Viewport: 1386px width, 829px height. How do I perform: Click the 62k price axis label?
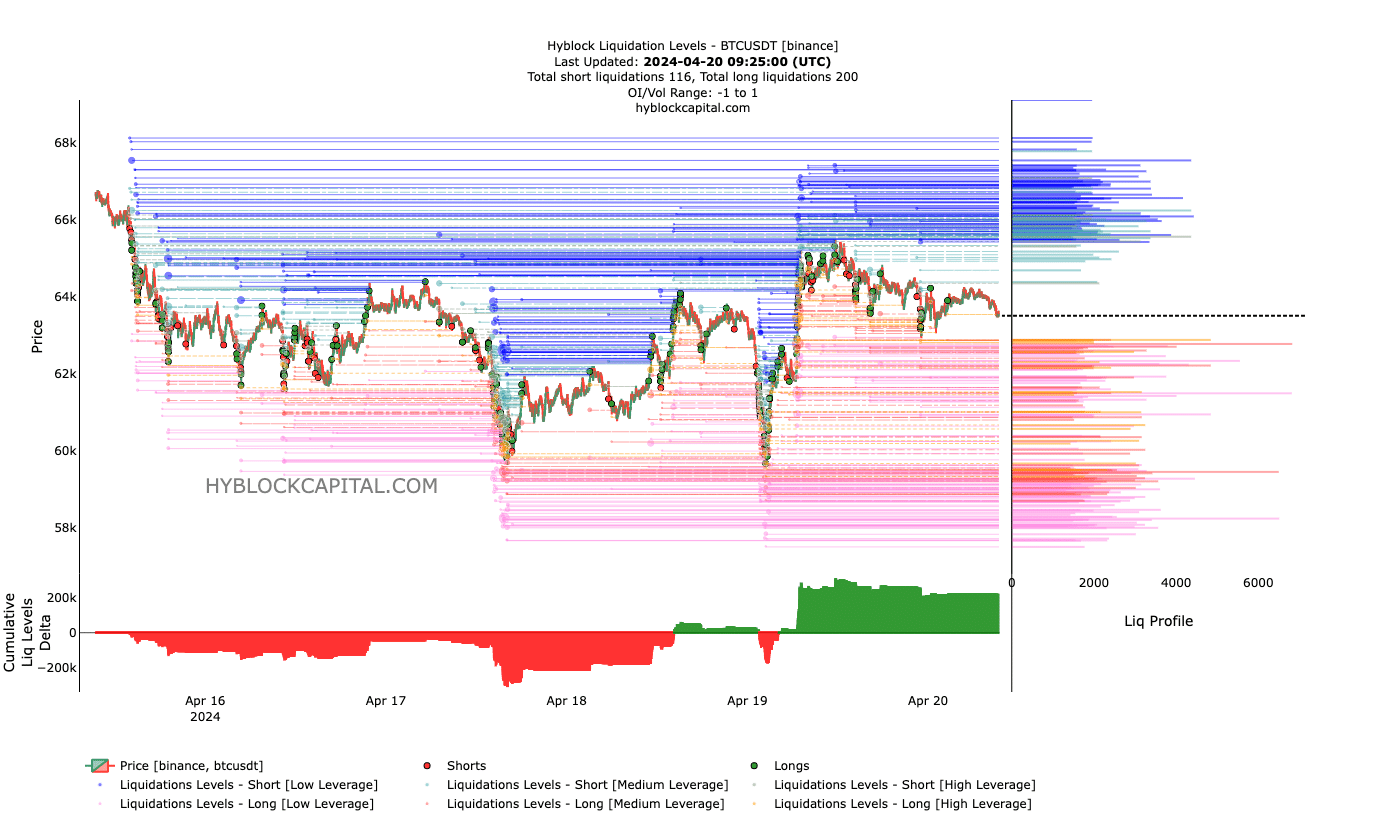click(x=65, y=374)
